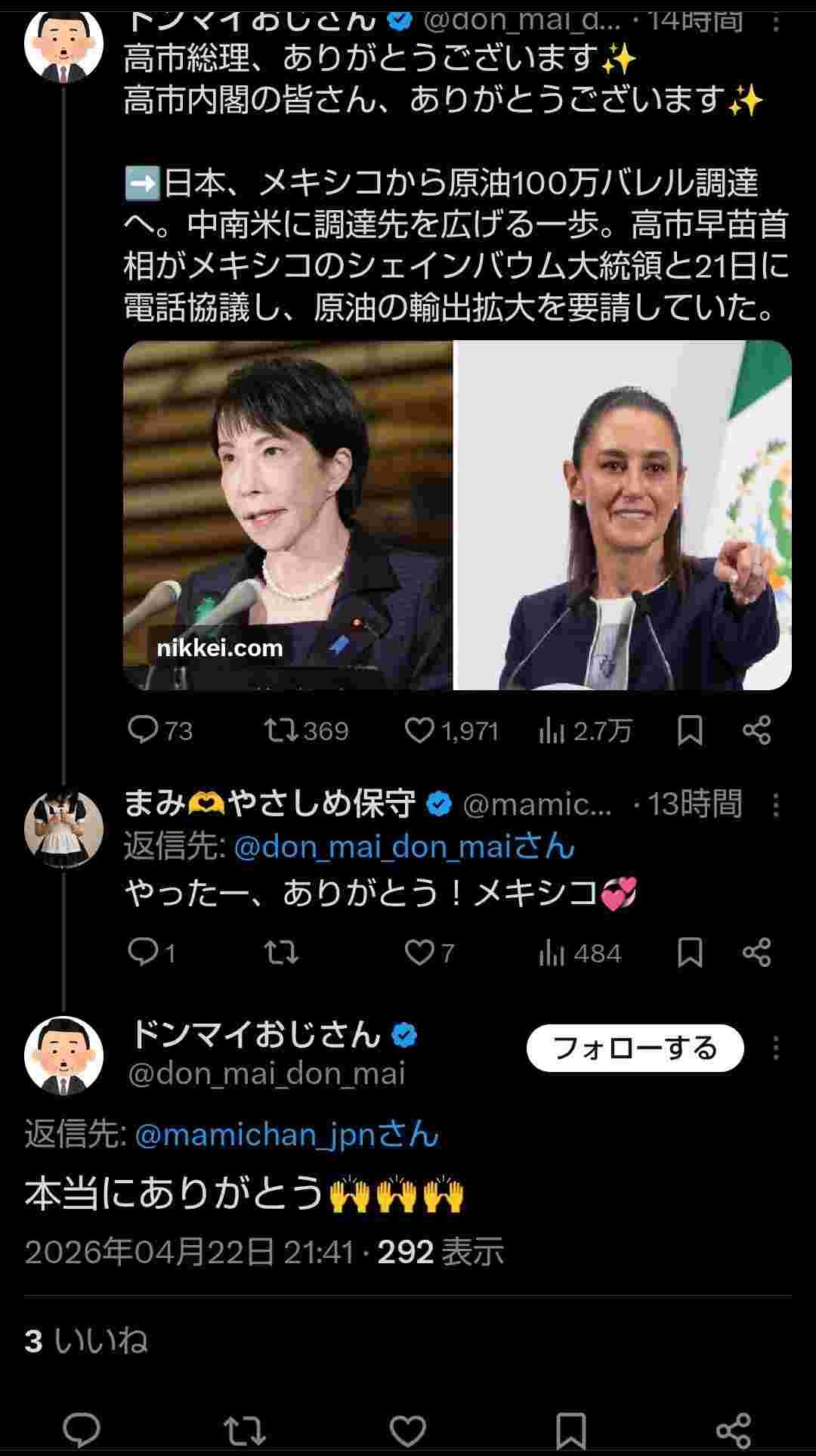Open more options for the top tweet
816x1456 pixels.
point(776,23)
